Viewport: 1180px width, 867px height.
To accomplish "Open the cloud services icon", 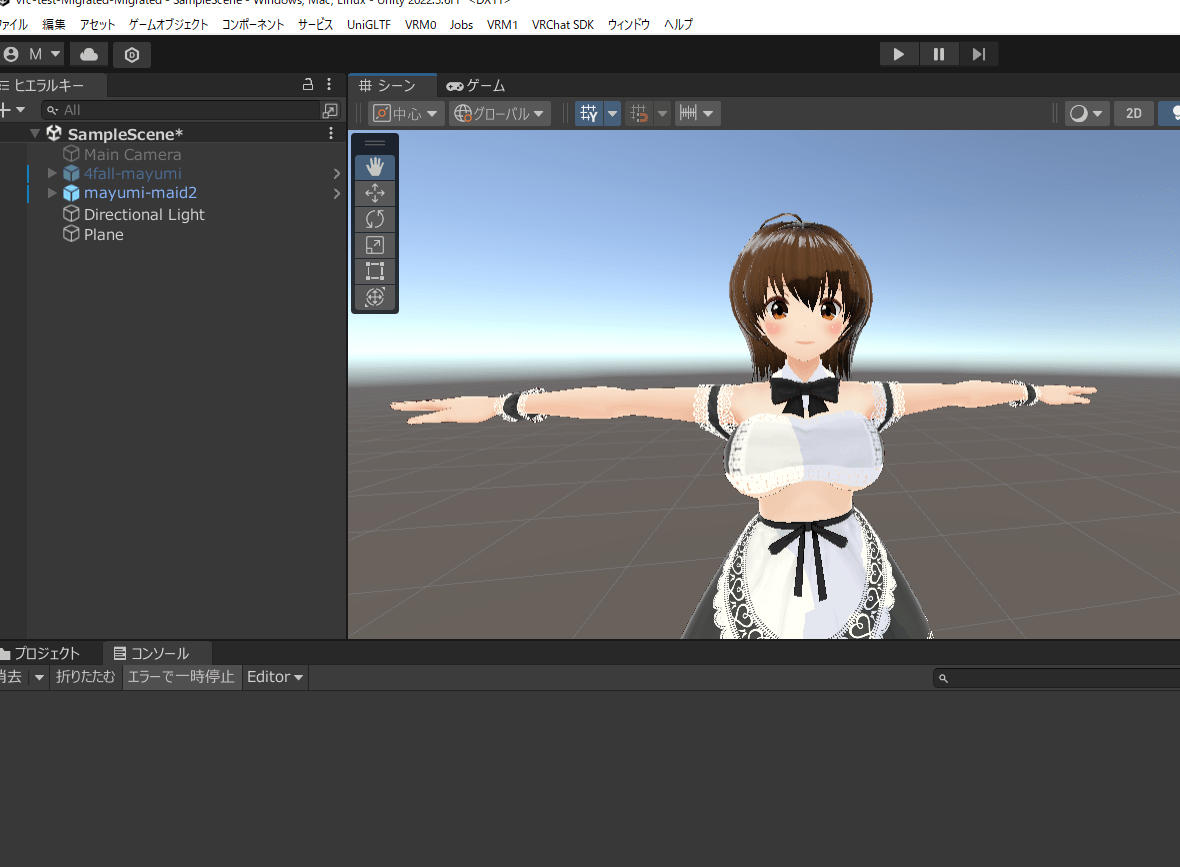I will [x=89, y=54].
